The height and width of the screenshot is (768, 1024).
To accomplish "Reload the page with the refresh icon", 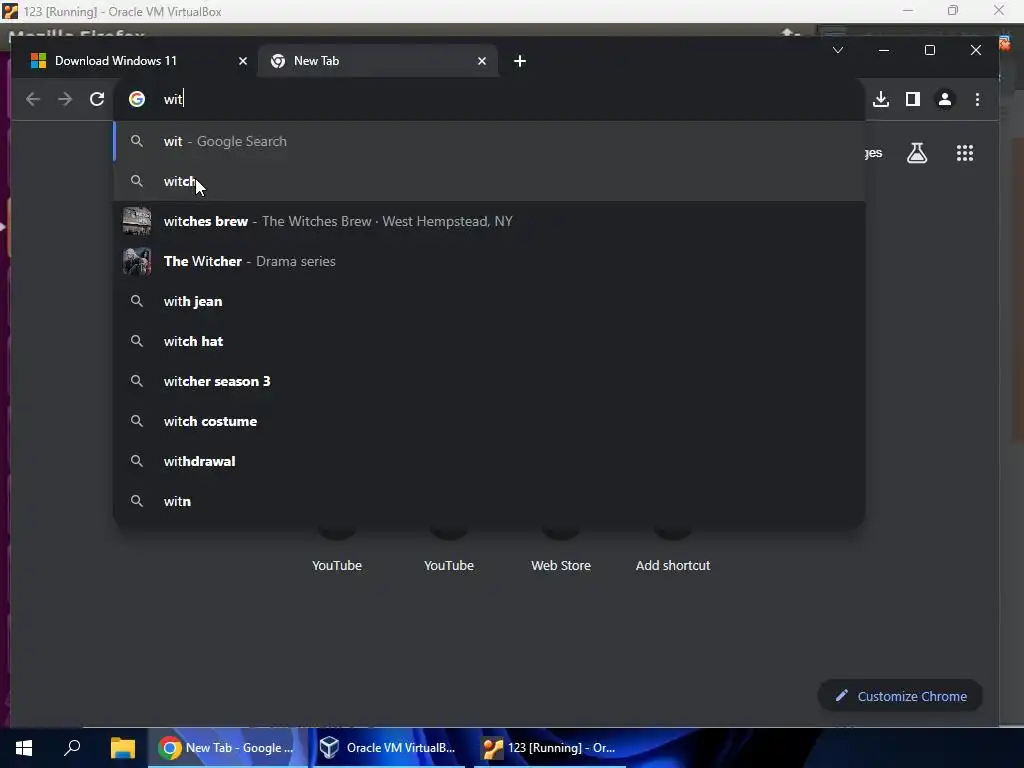I will point(97,99).
